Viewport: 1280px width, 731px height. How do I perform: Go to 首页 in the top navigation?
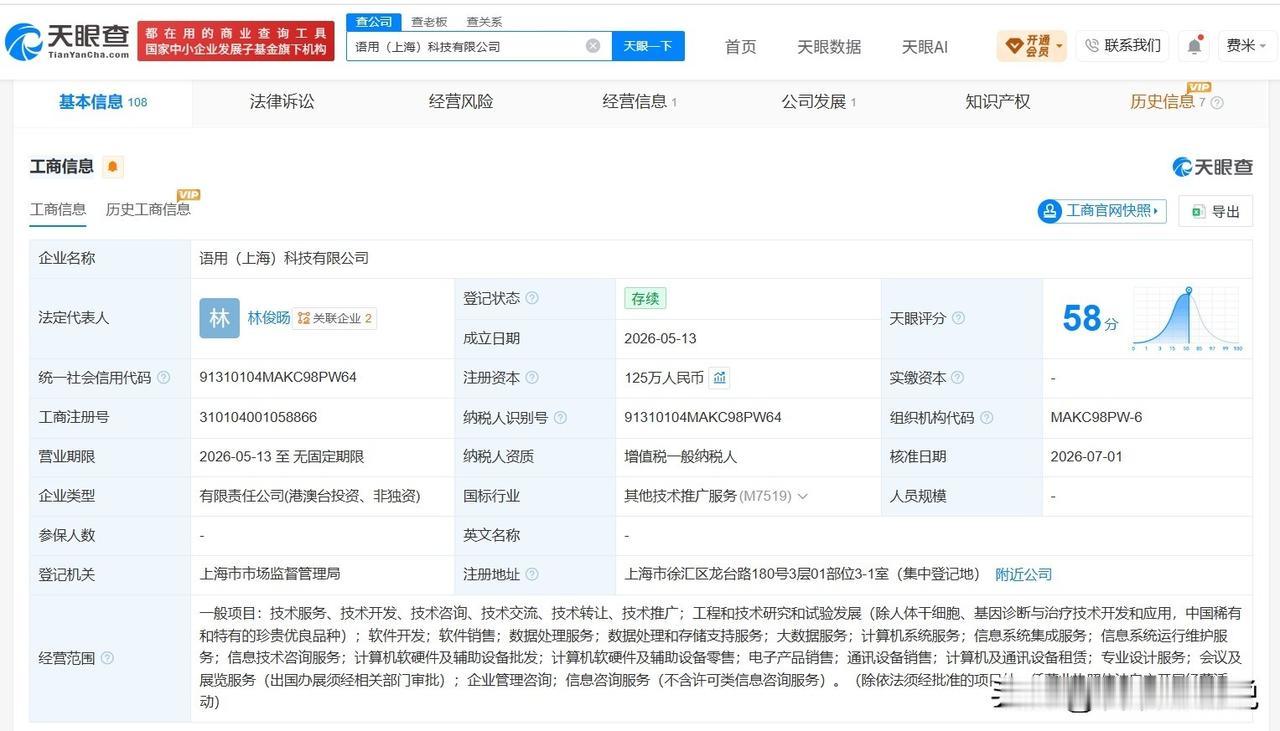(x=741, y=47)
